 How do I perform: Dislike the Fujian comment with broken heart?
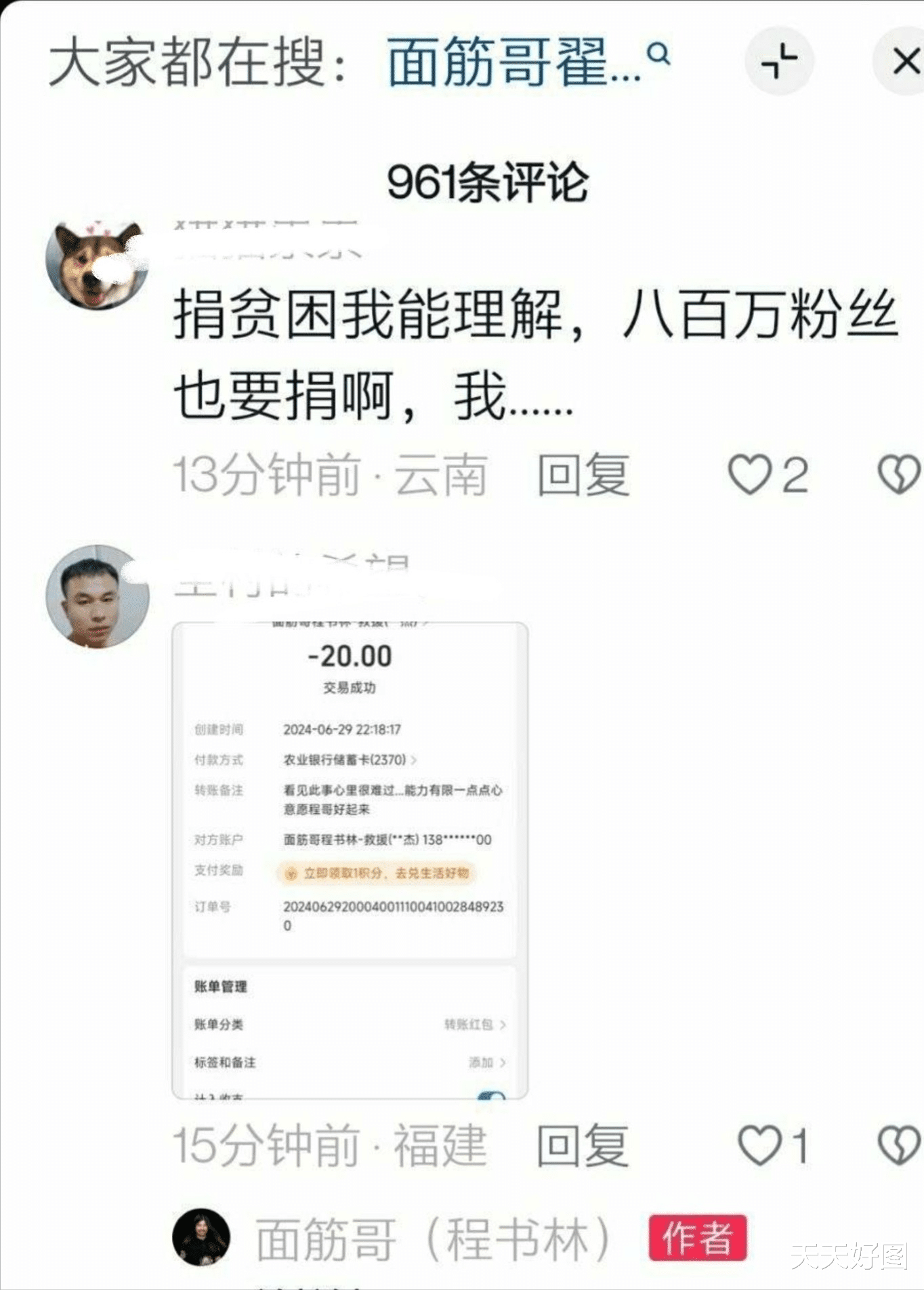point(899,1145)
